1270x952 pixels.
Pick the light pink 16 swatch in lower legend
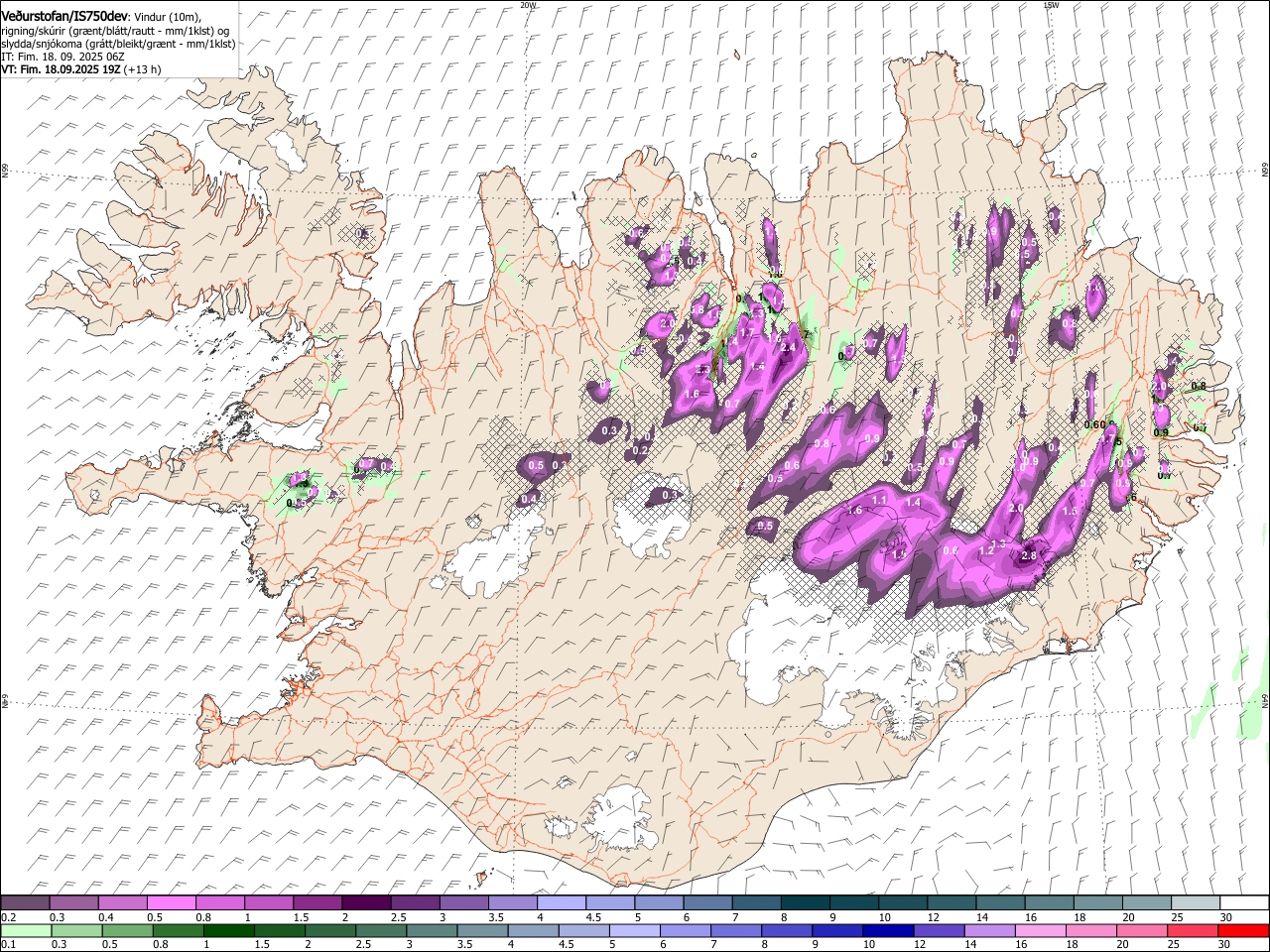tap(1040, 930)
